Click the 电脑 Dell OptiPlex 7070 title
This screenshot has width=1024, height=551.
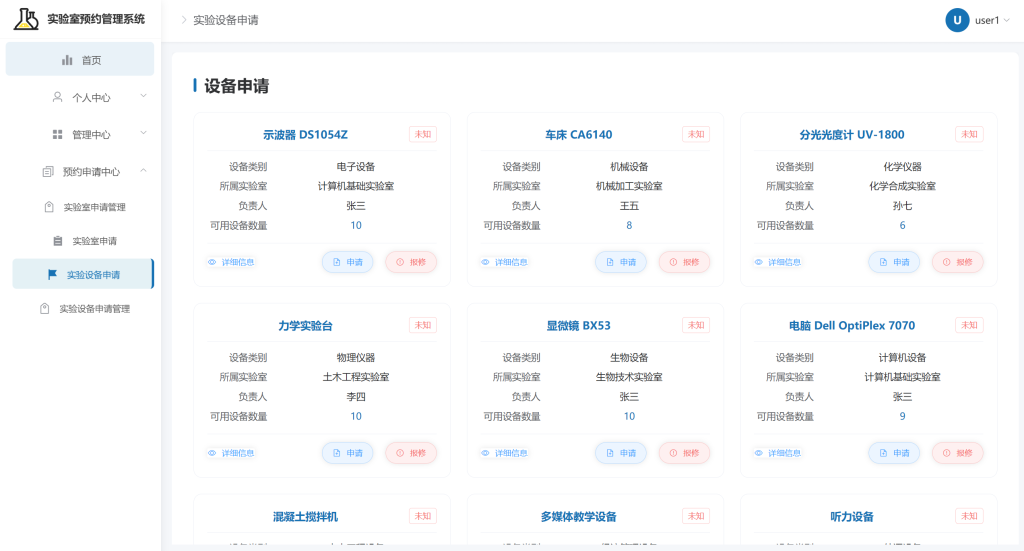[852, 325]
